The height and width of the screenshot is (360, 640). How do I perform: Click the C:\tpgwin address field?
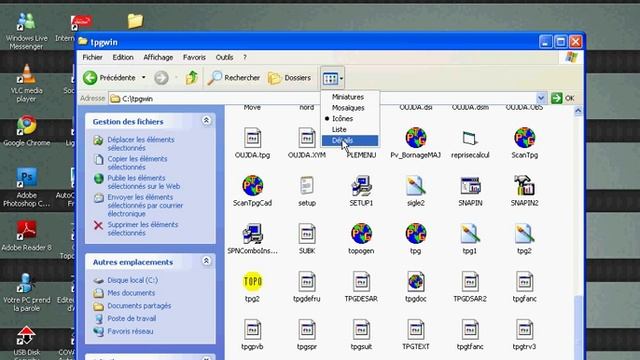click(322, 98)
